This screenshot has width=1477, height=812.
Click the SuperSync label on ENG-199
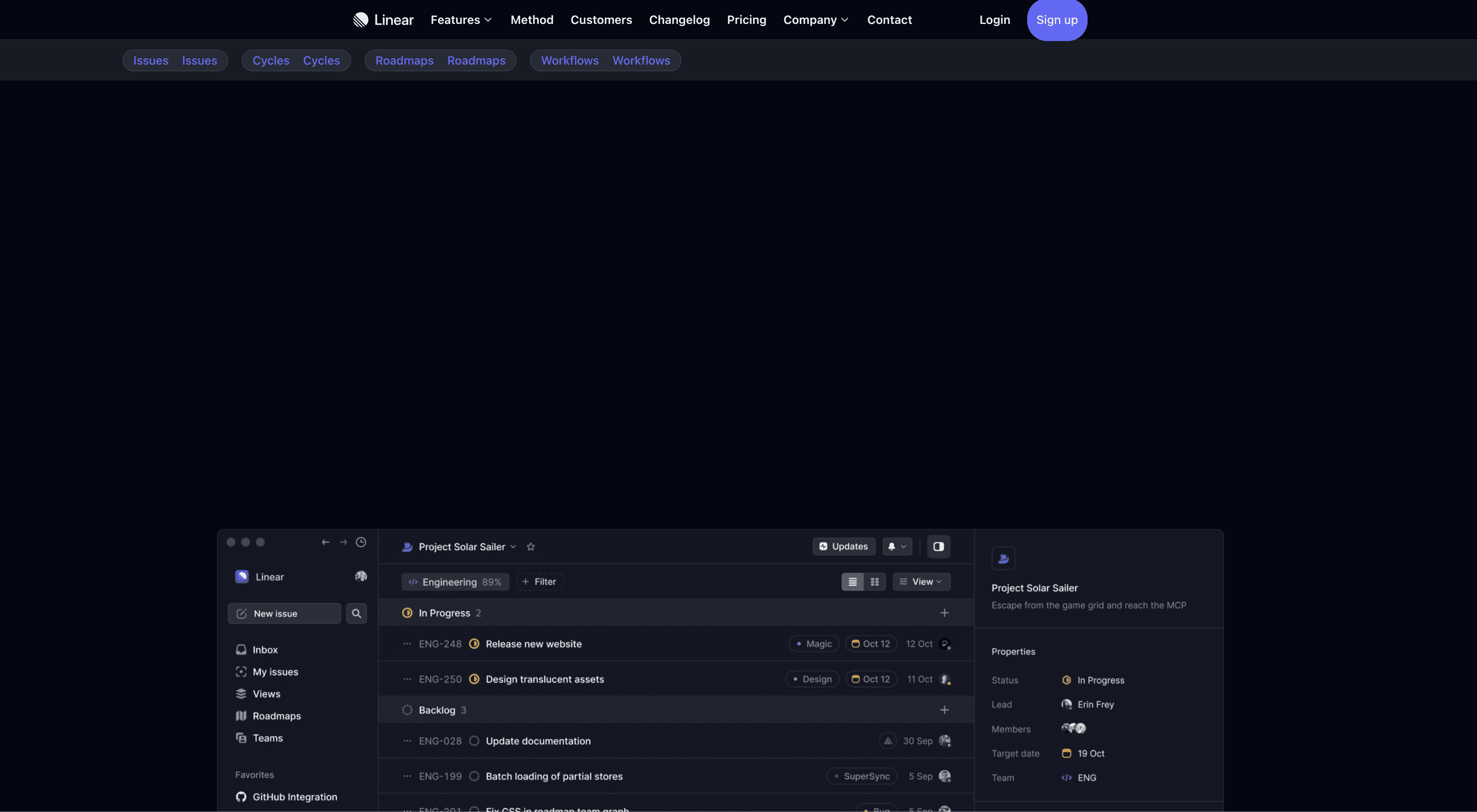(862, 776)
